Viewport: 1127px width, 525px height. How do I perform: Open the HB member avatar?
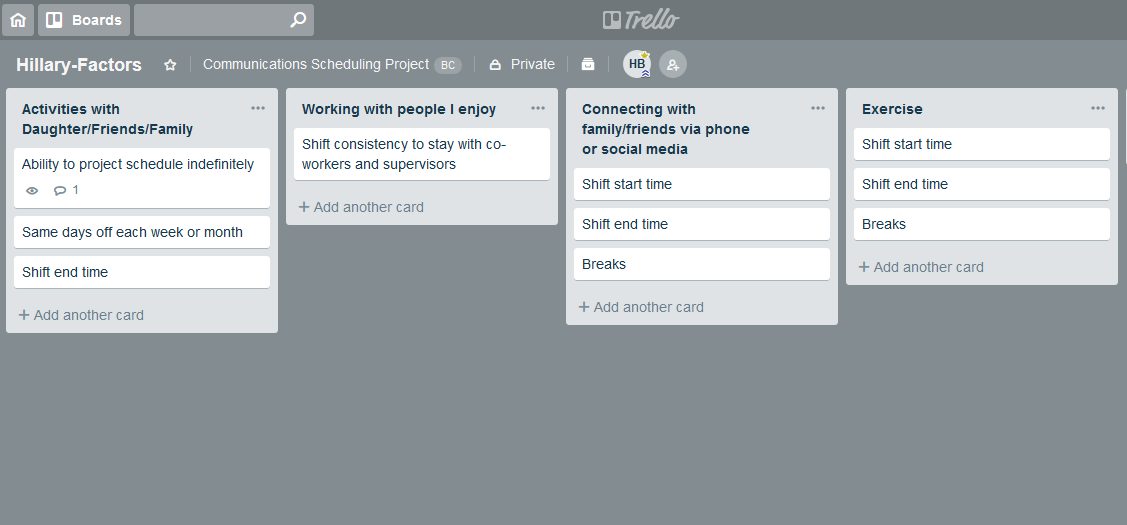tap(637, 64)
